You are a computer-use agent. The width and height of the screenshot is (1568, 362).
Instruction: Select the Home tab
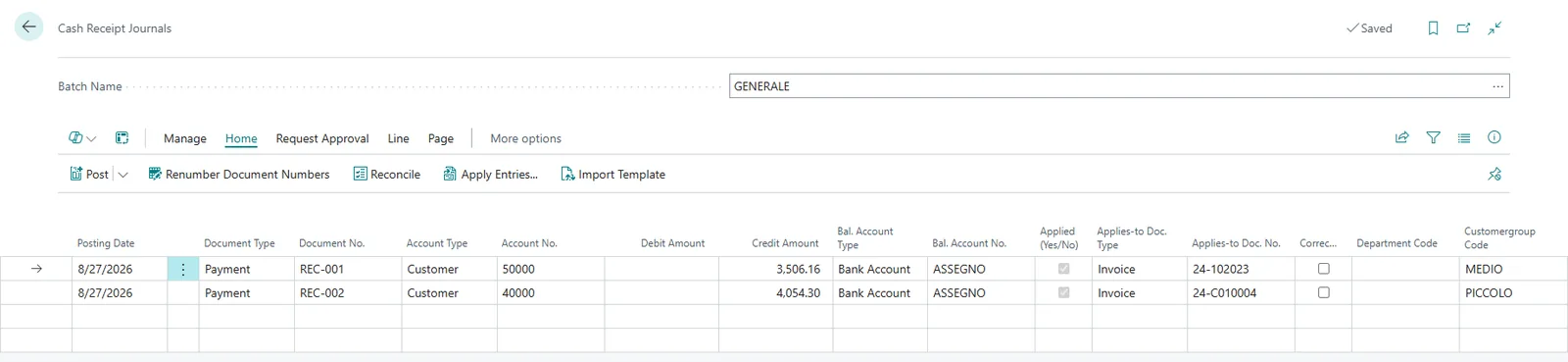click(241, 138)
